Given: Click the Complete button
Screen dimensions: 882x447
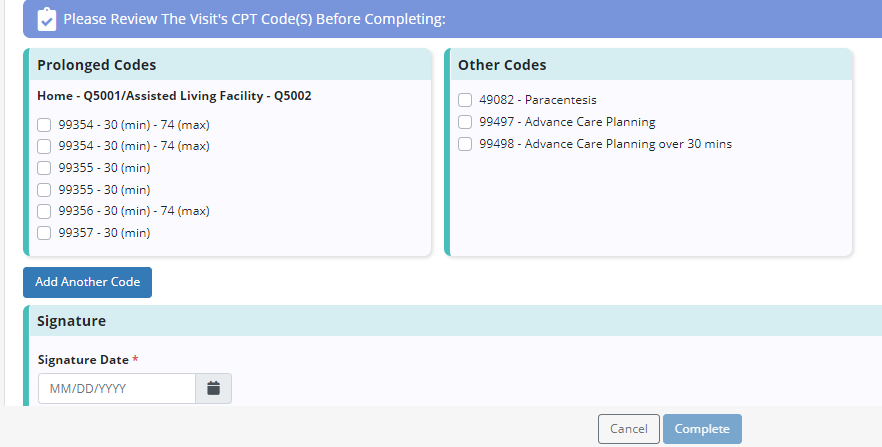Looking at the screenshot, I should (702, 429).
